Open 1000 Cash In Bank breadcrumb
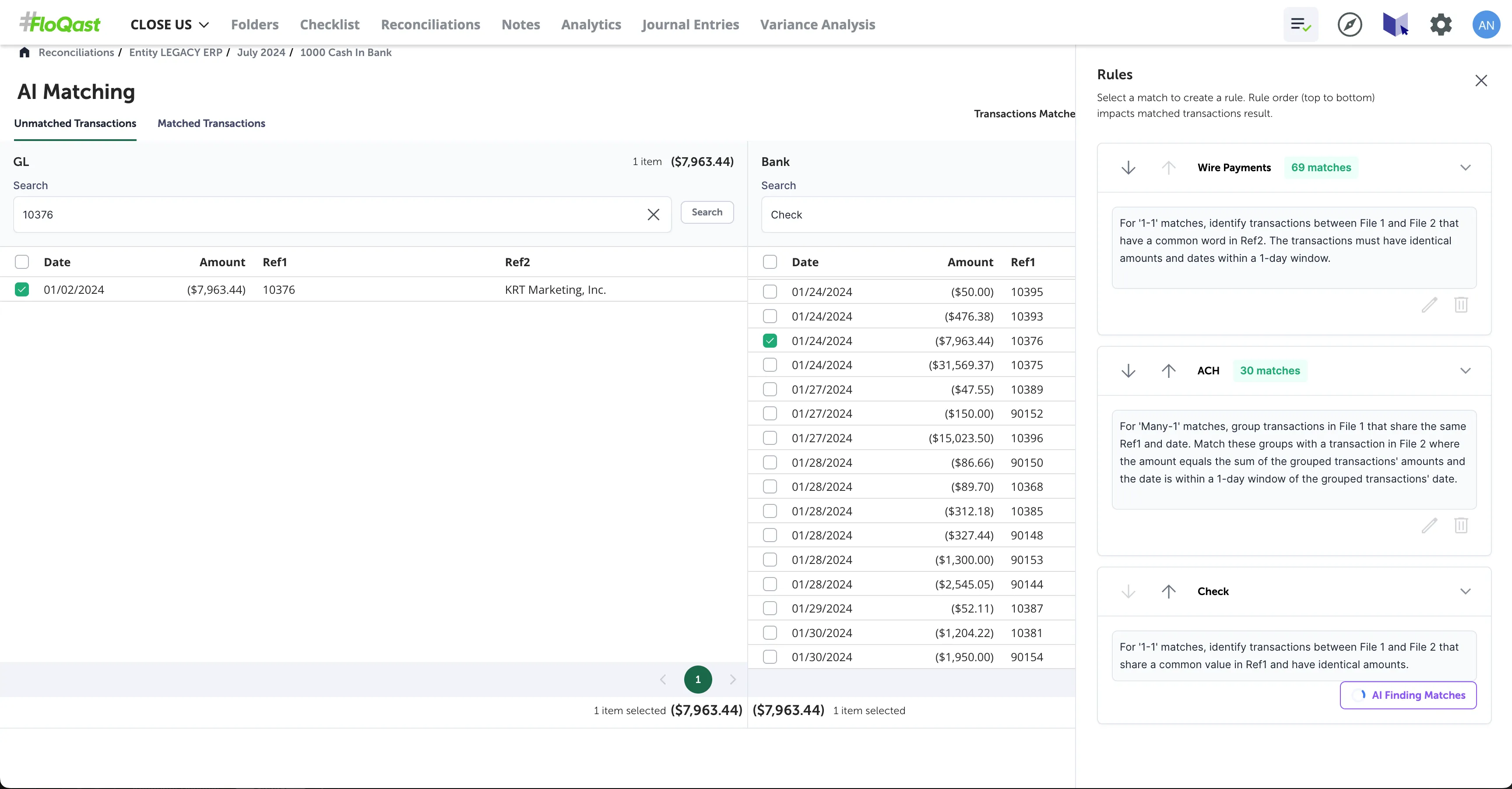1512x789 pixels. coord(346,52)
